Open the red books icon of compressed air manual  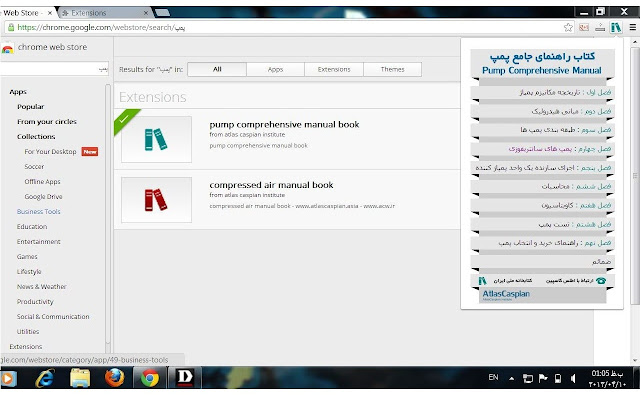(x=156, y=200)
